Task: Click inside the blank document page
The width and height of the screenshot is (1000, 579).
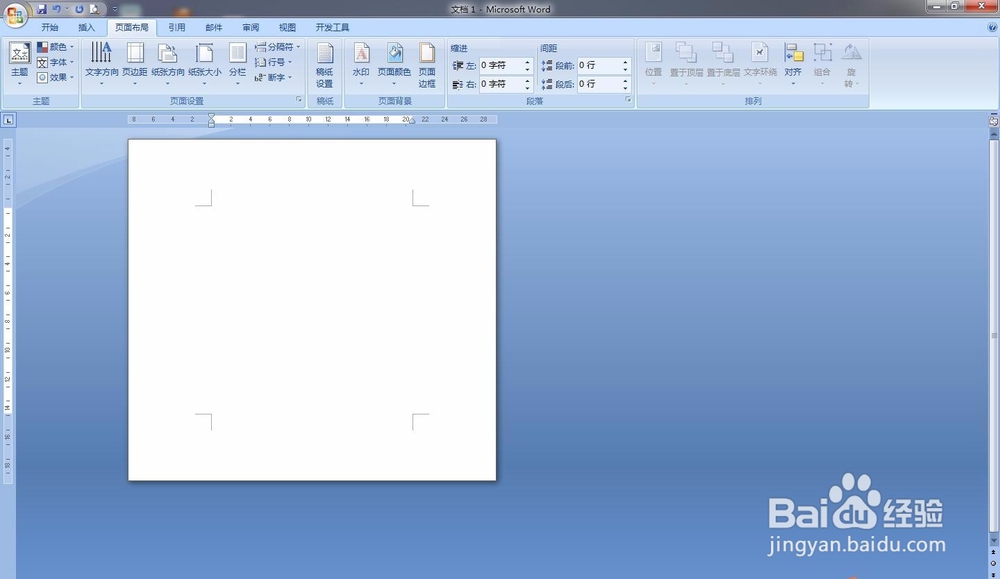Action: pyautogui.click(x=312, y=310)
